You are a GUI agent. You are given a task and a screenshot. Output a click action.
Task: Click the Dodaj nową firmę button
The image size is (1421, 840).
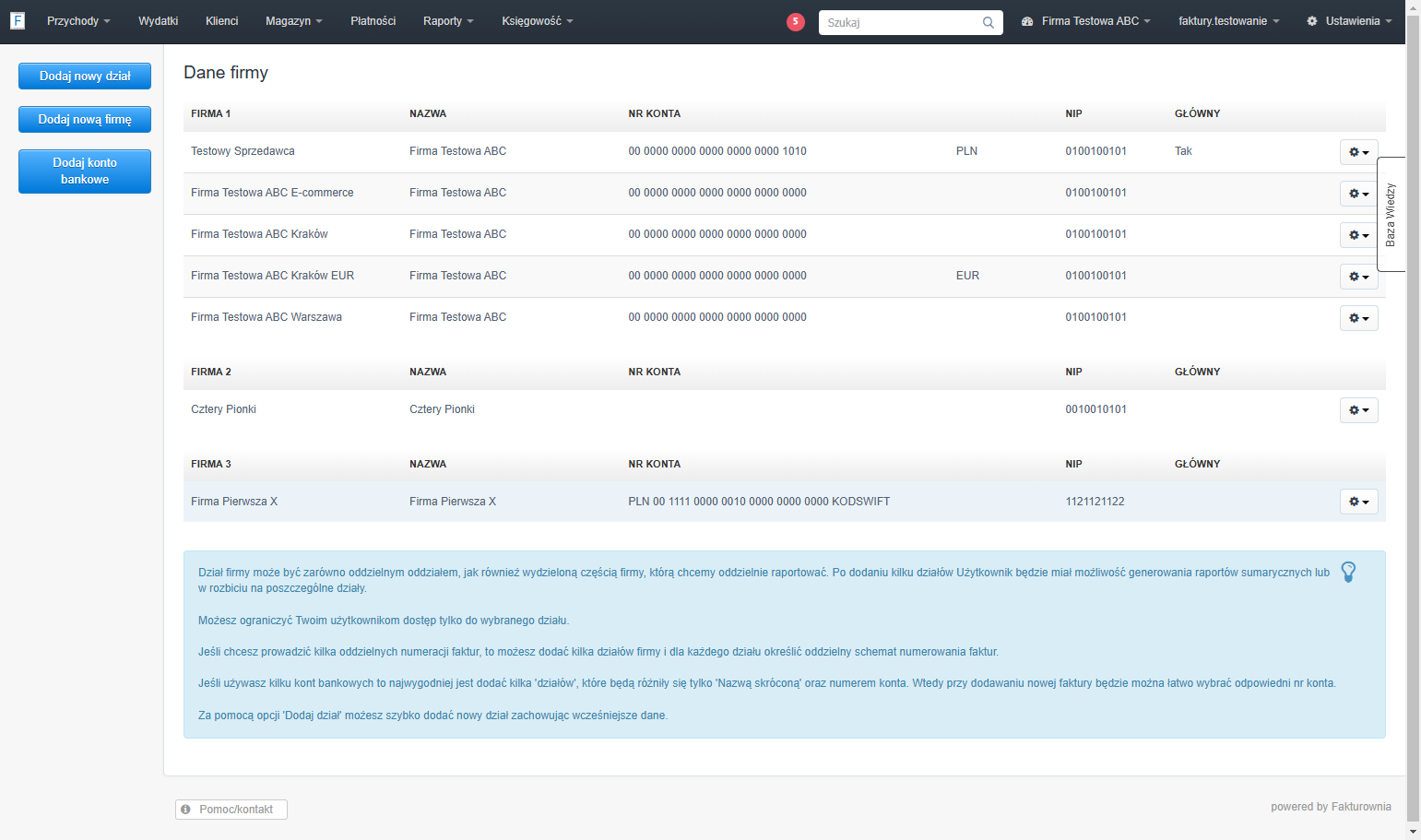pos(85,120)
